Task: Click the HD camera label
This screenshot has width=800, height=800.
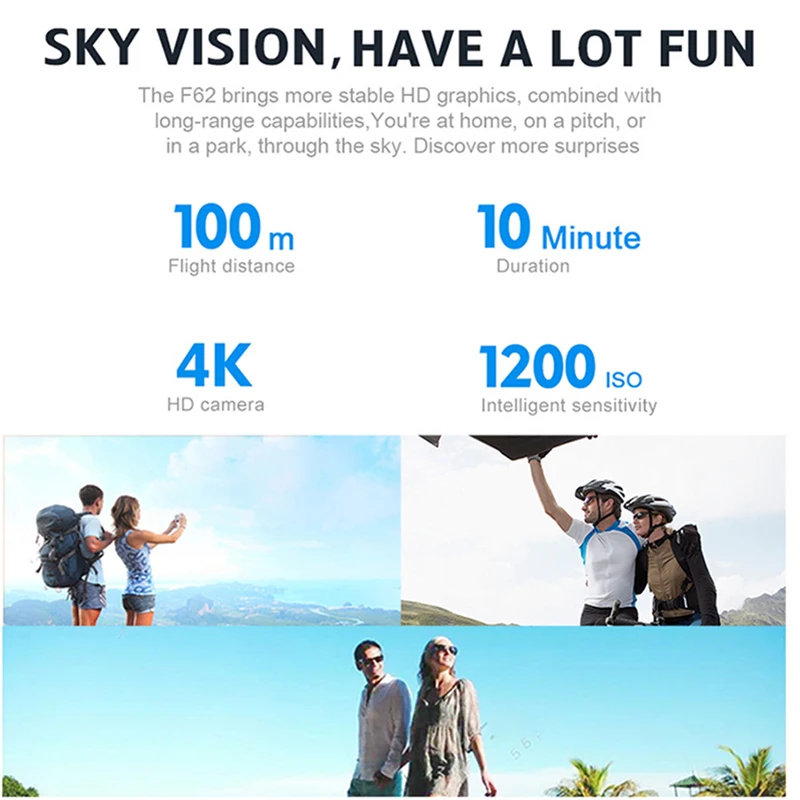Action: [x=216, y=405]
